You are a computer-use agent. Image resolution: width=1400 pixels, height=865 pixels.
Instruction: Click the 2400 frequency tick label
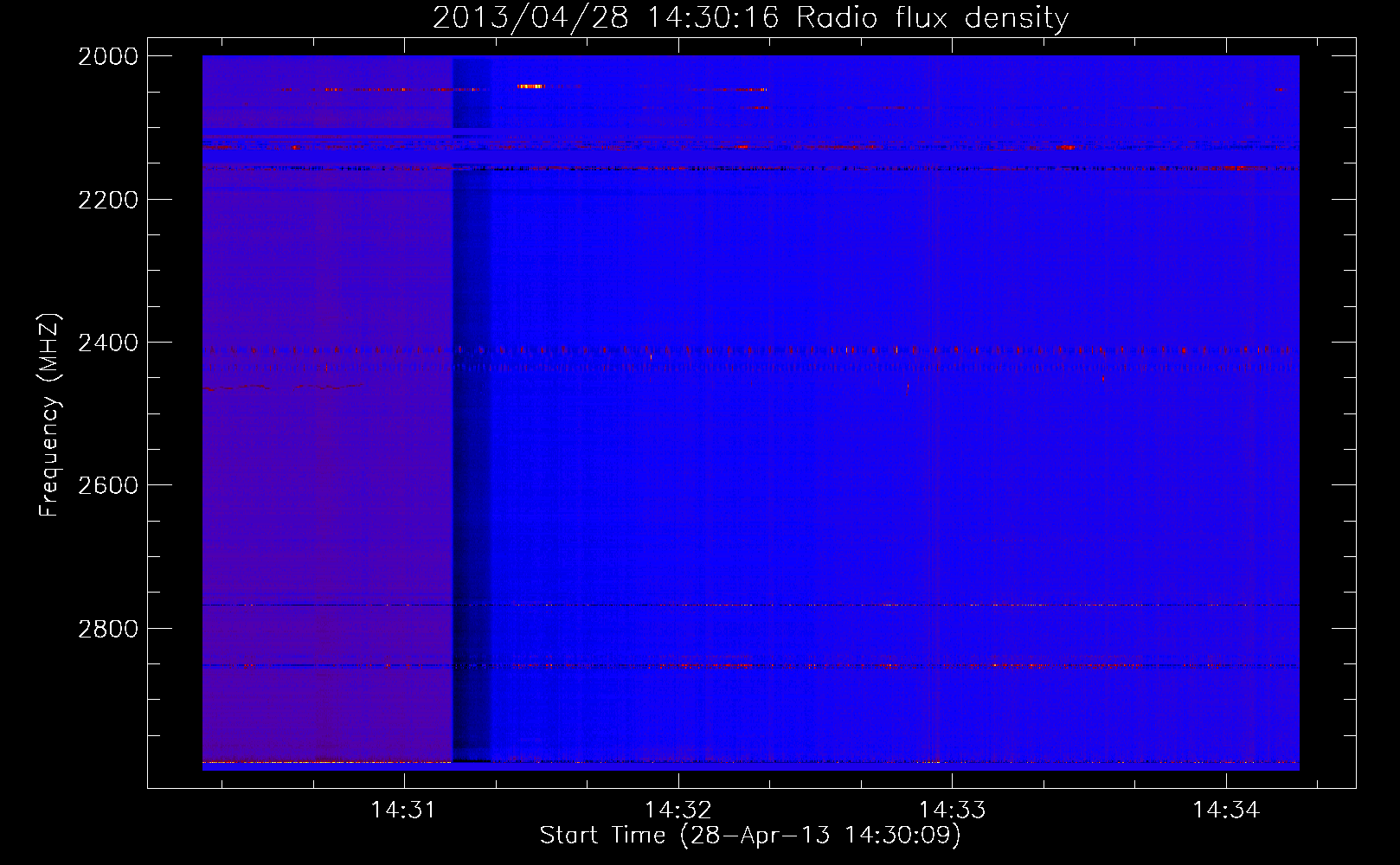(107, 343)
